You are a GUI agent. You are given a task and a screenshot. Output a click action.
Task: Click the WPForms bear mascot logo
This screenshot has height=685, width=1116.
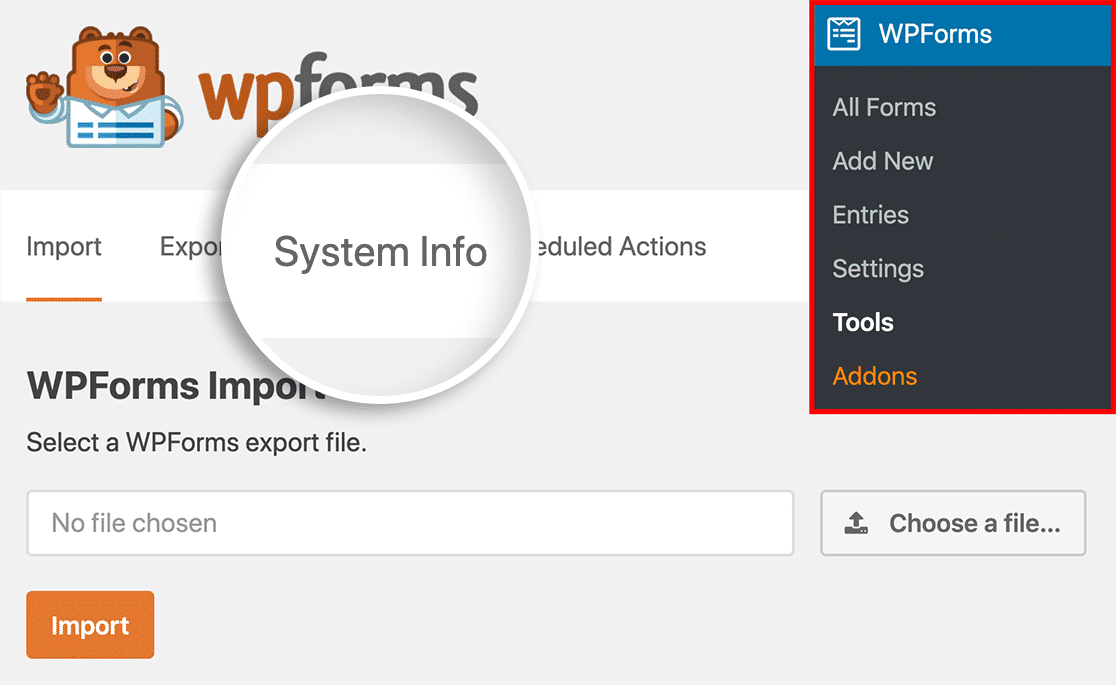(x=105, y=87)
